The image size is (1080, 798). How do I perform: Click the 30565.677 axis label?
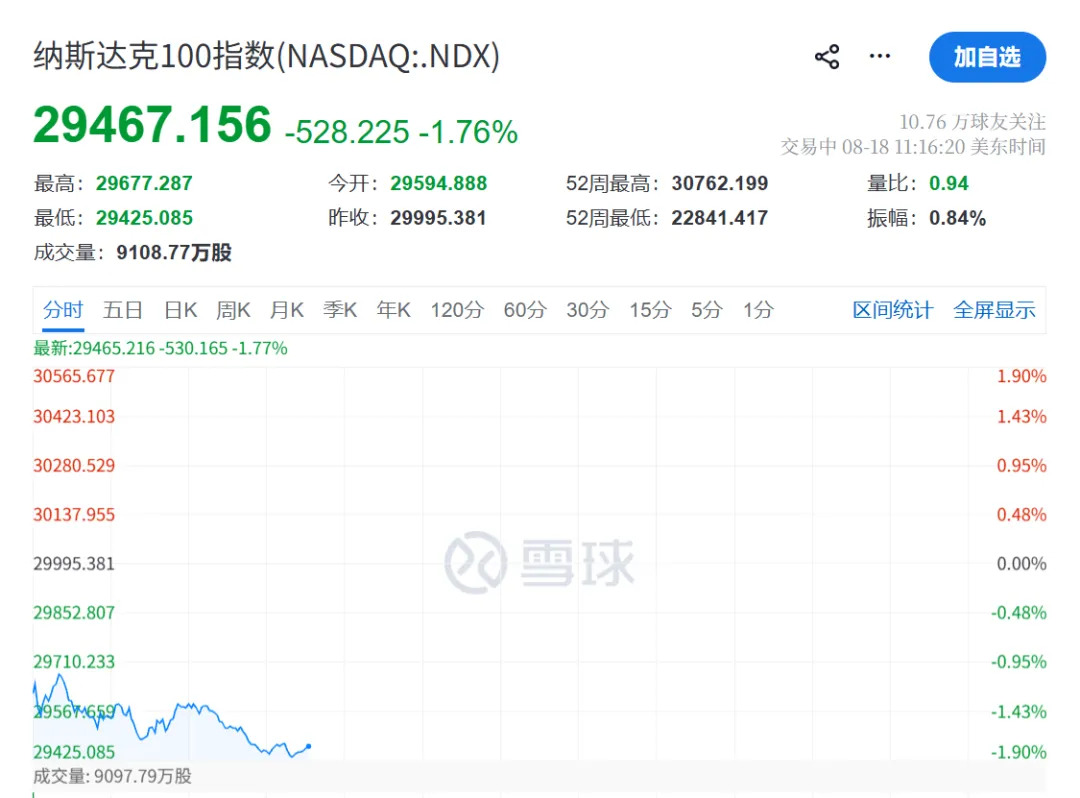[74, 376]
